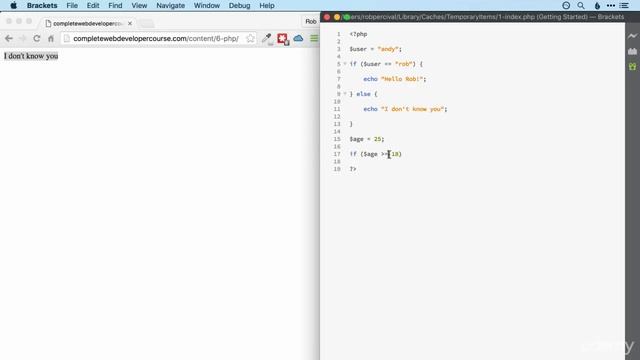Click the 18 value on line 17
Viewport: 640px width, 360px height.
click(395, 154)
